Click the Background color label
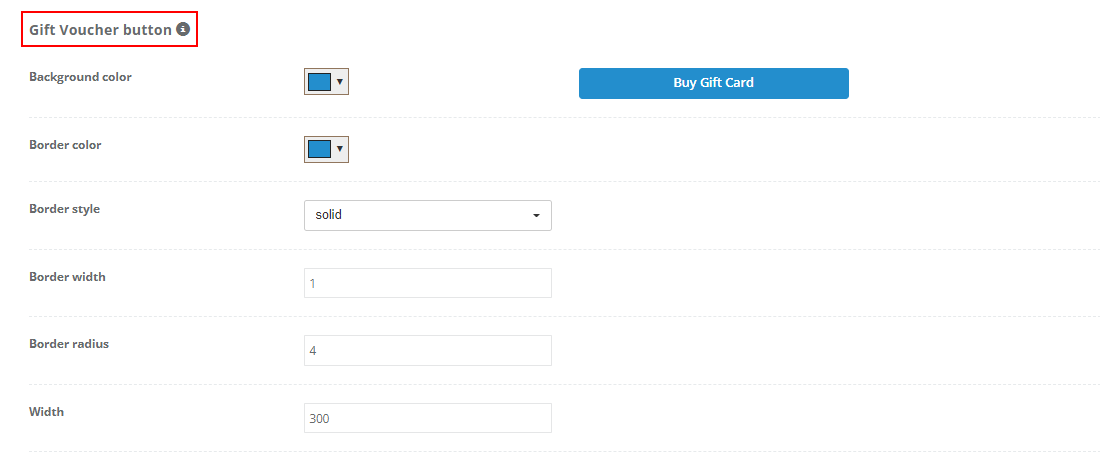1100x462 pixels. point(80,77)
